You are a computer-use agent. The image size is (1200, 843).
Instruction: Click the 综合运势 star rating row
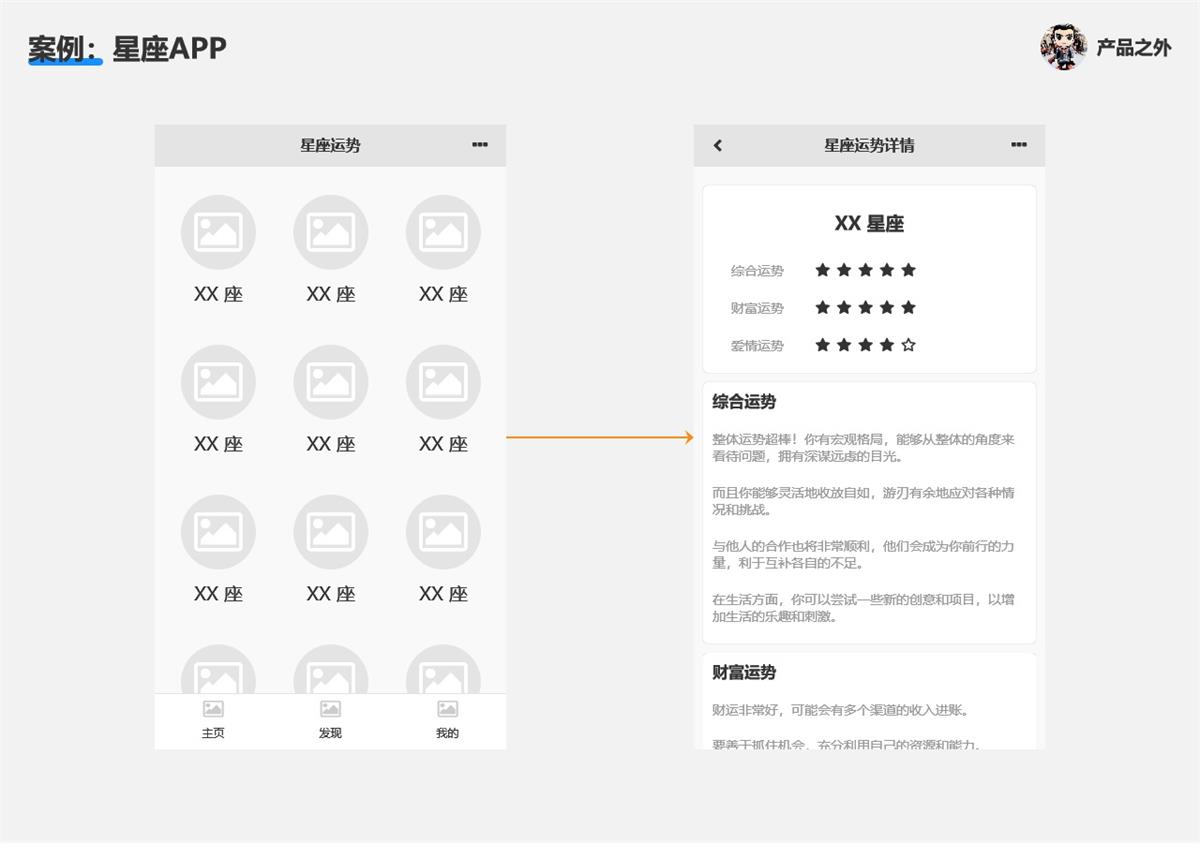click(865, 270)
